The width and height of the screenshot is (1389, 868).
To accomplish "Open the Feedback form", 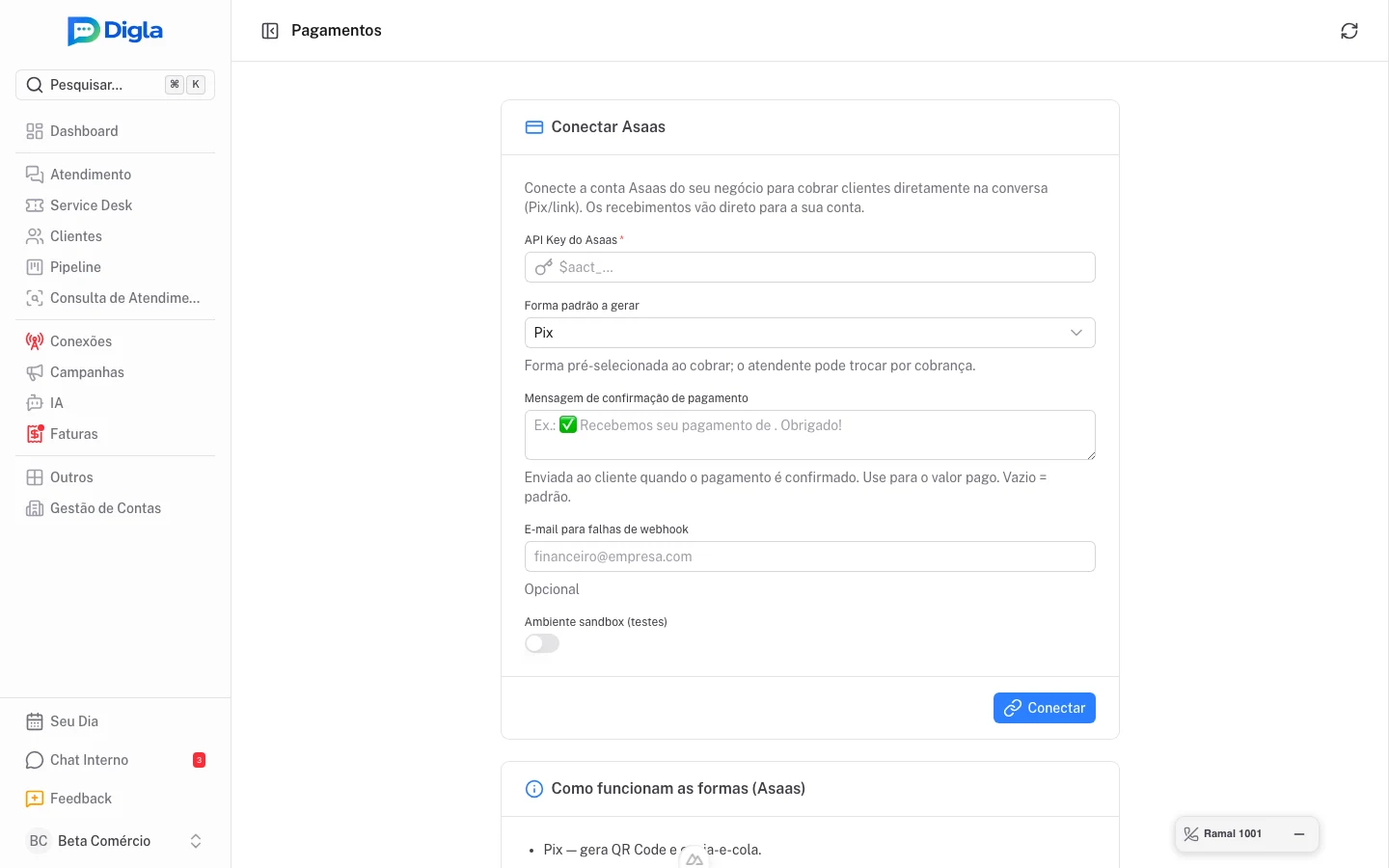I will 115,799.
